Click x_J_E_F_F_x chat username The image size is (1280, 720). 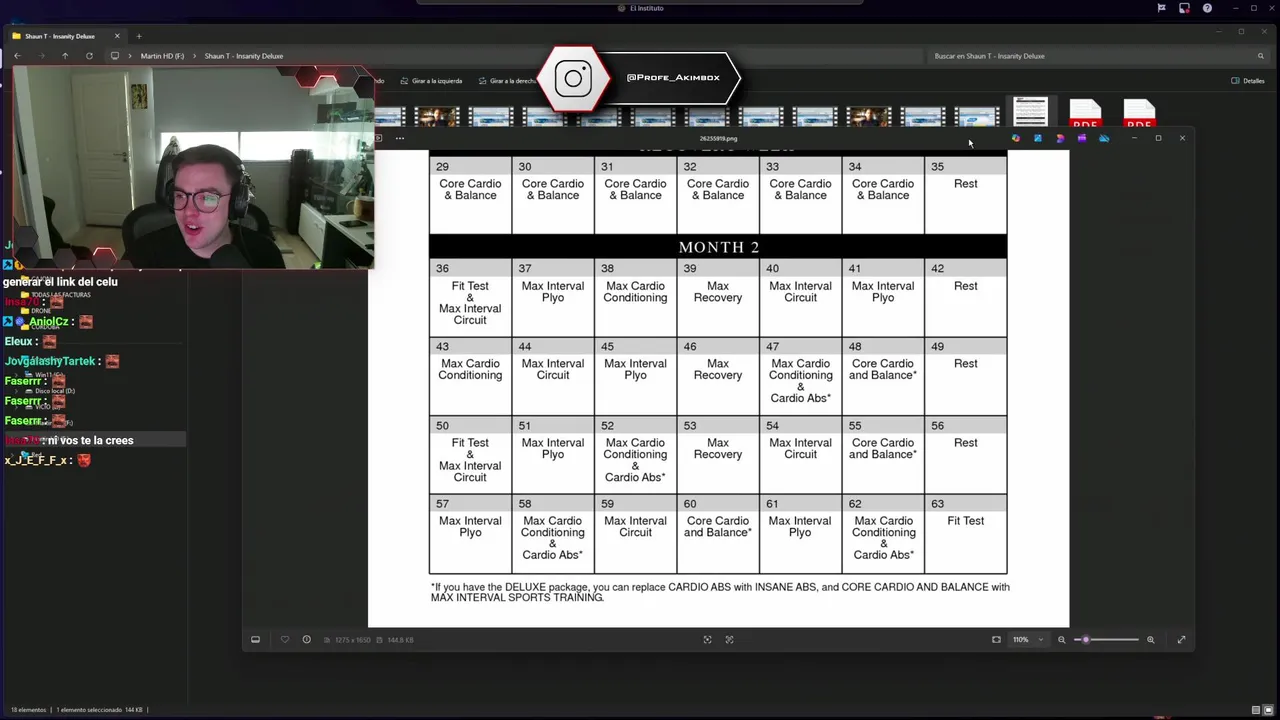[x=36, y=461]
